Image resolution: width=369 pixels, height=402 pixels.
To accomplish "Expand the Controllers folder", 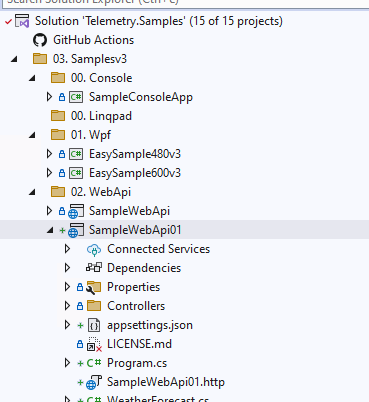I will (x=67, y=306).
